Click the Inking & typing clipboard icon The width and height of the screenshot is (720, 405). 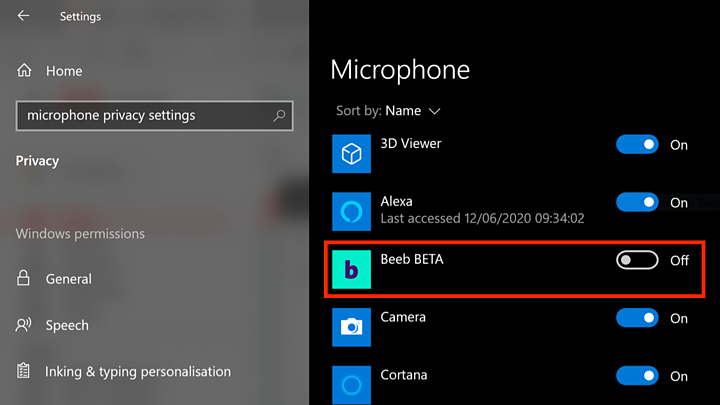coord(23,371)
